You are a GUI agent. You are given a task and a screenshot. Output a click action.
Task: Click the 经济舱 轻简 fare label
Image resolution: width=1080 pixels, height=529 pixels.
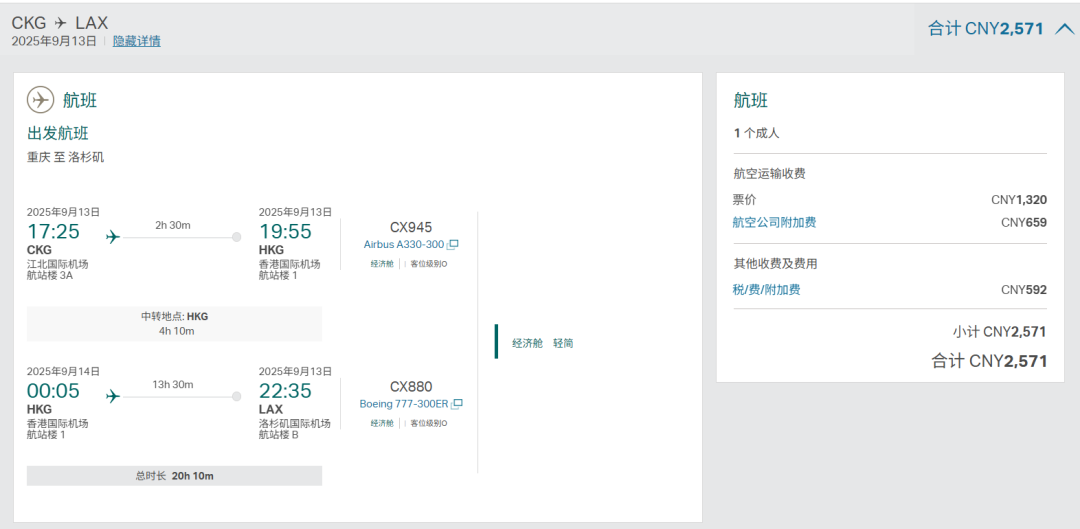pos(543,343)
